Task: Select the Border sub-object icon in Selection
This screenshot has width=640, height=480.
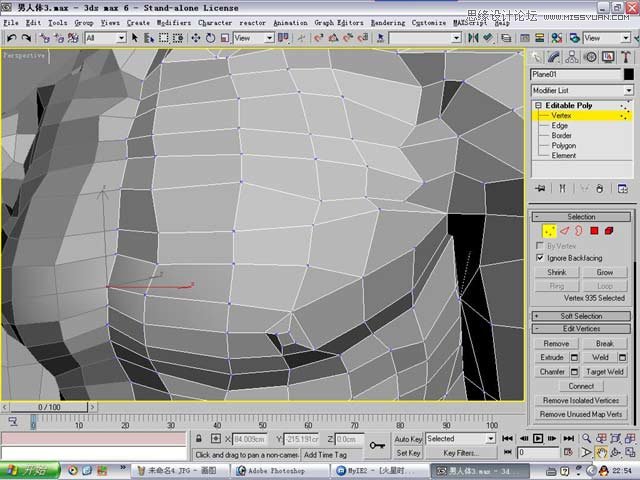Action: pyautogui.click(x=579, y=231)
